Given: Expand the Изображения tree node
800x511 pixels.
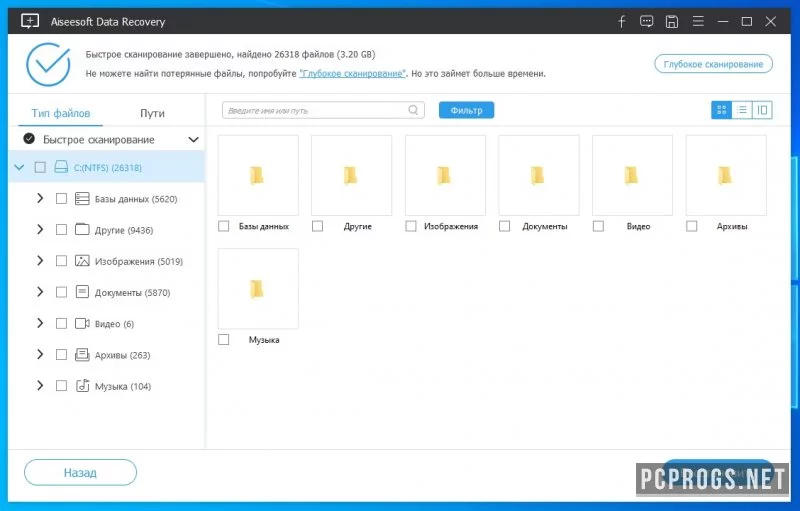Looking at the screenshot, I should click(40, 261).
